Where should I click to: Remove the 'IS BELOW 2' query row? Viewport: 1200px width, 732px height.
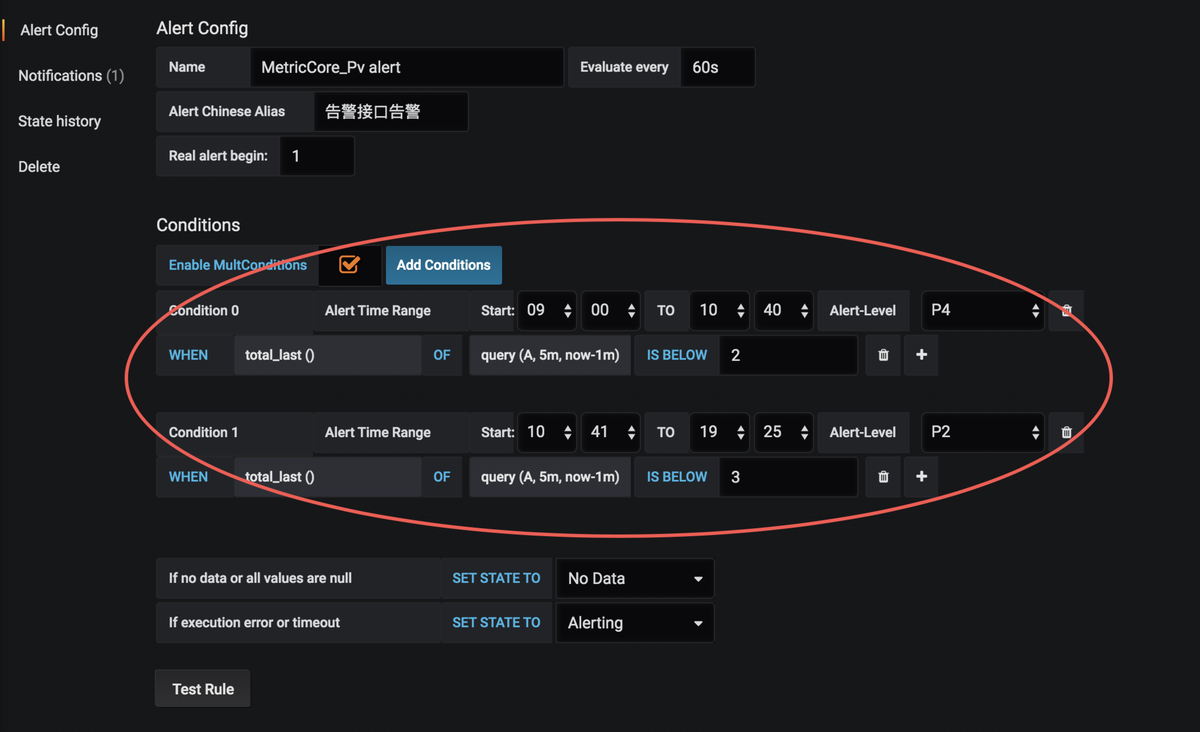click(x=883, y=355)
